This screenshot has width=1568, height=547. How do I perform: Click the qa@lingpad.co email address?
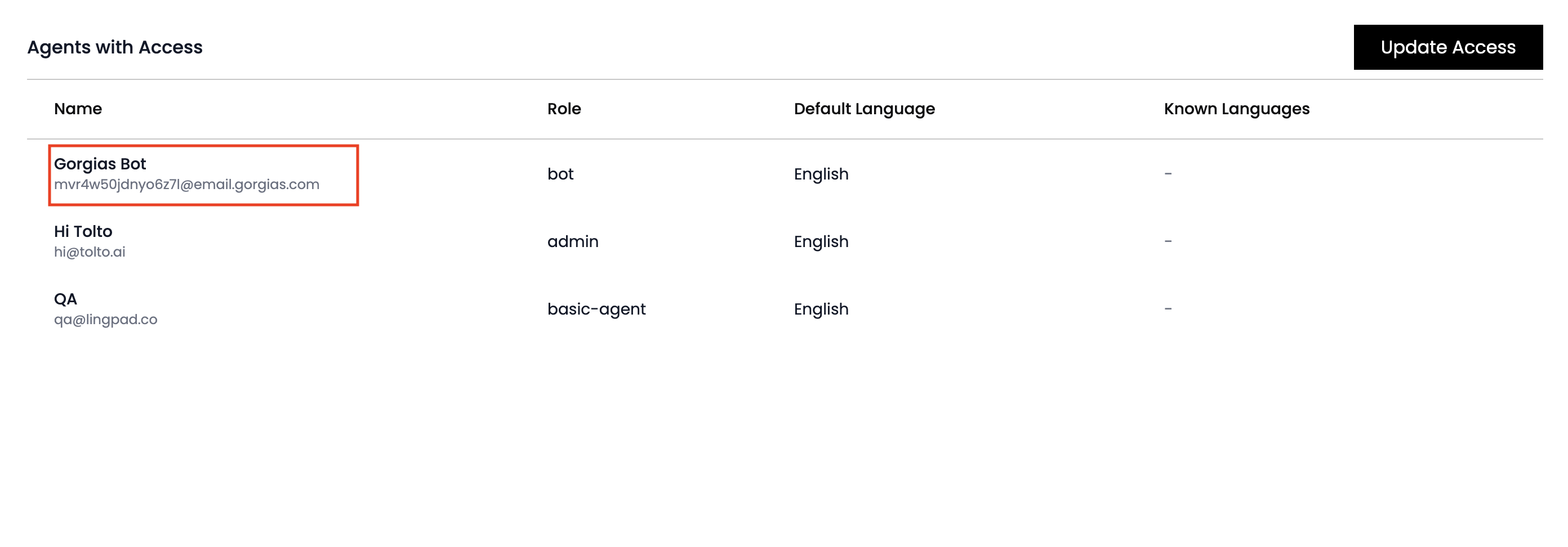pos(105,320)
